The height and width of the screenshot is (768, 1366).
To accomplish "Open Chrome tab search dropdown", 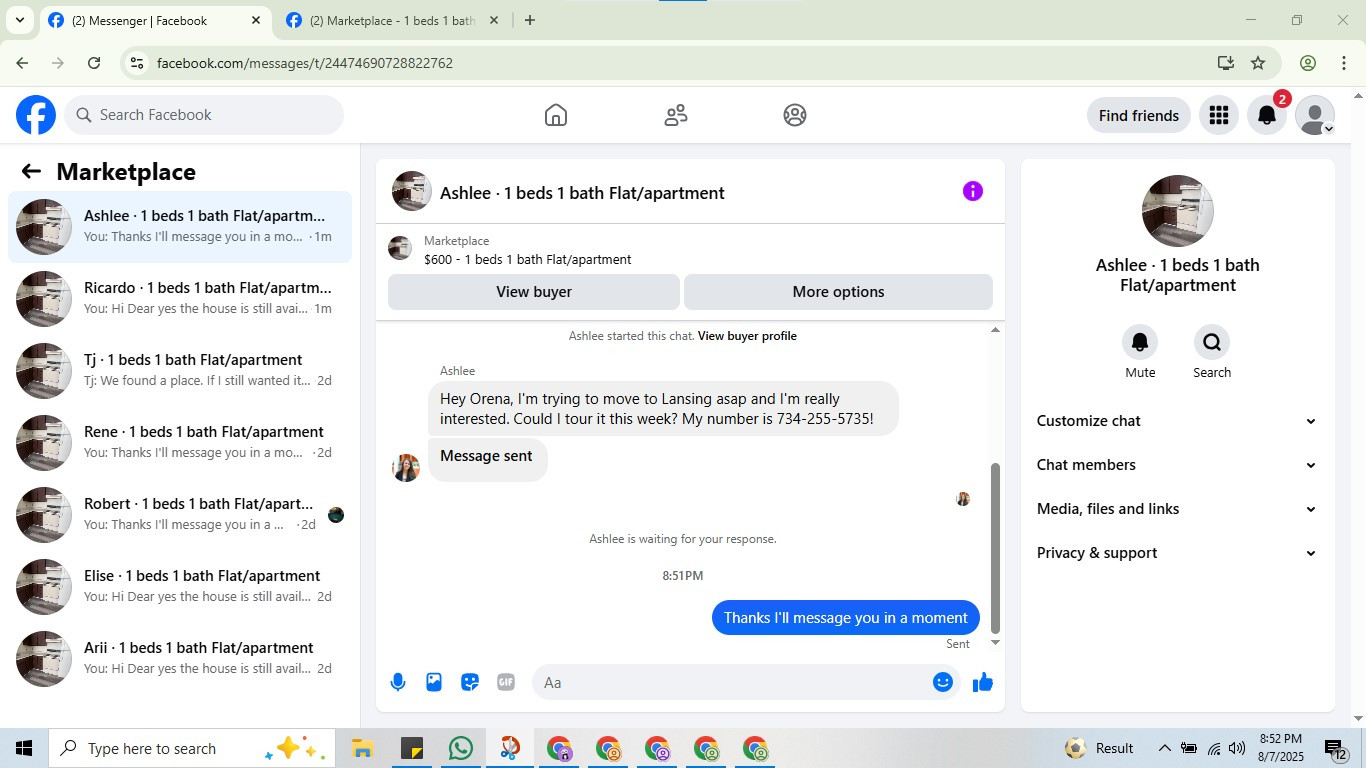I will 19,20.
